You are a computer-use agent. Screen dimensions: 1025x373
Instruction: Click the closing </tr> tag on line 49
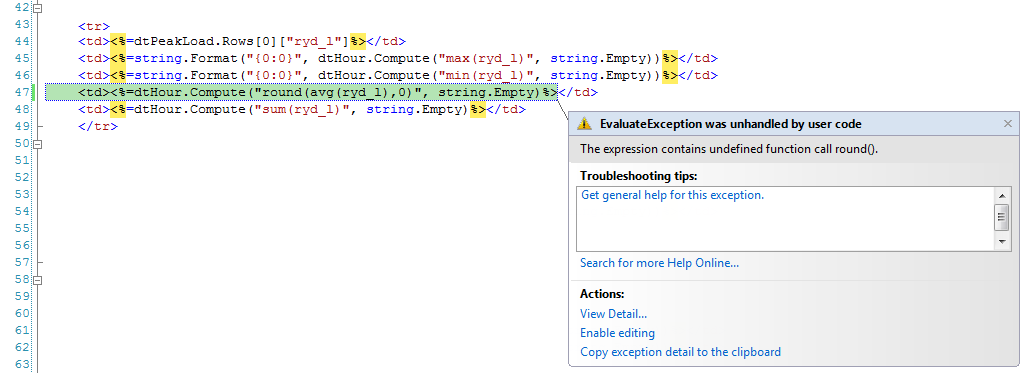tap(98, 126)
